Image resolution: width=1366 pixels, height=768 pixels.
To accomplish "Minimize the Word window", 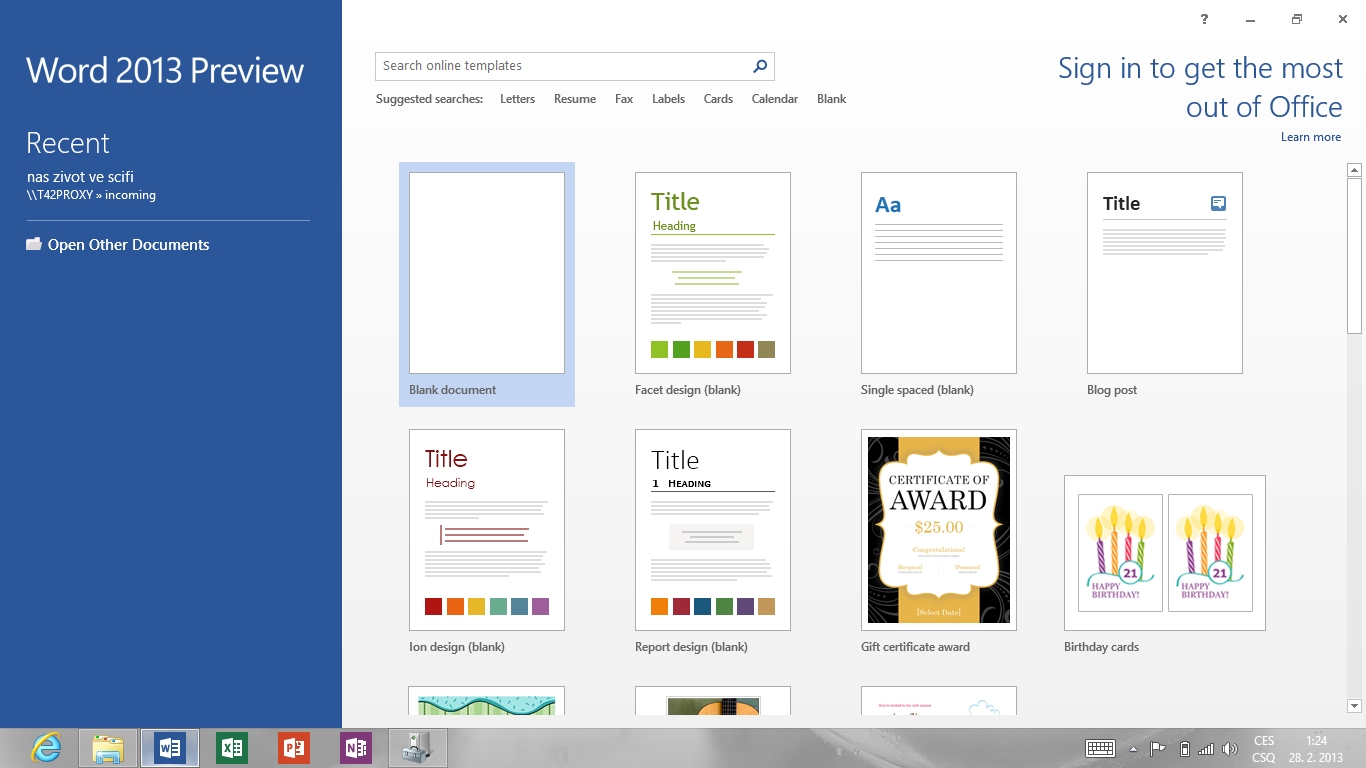I will 1250,19.
